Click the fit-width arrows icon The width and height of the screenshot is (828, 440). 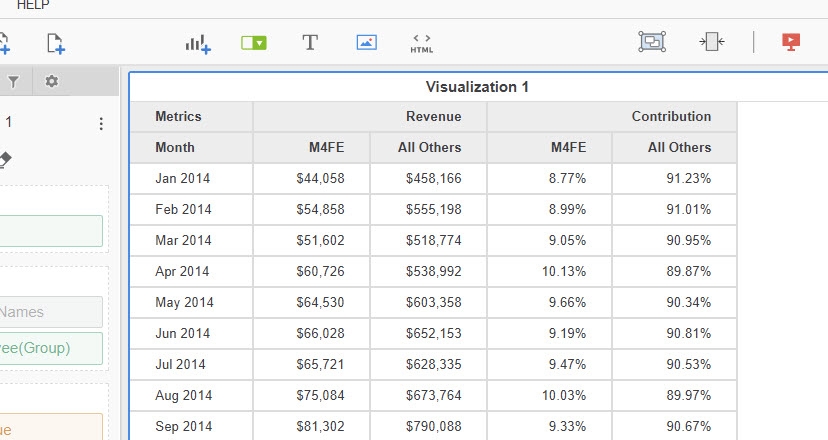click(711, 42)
